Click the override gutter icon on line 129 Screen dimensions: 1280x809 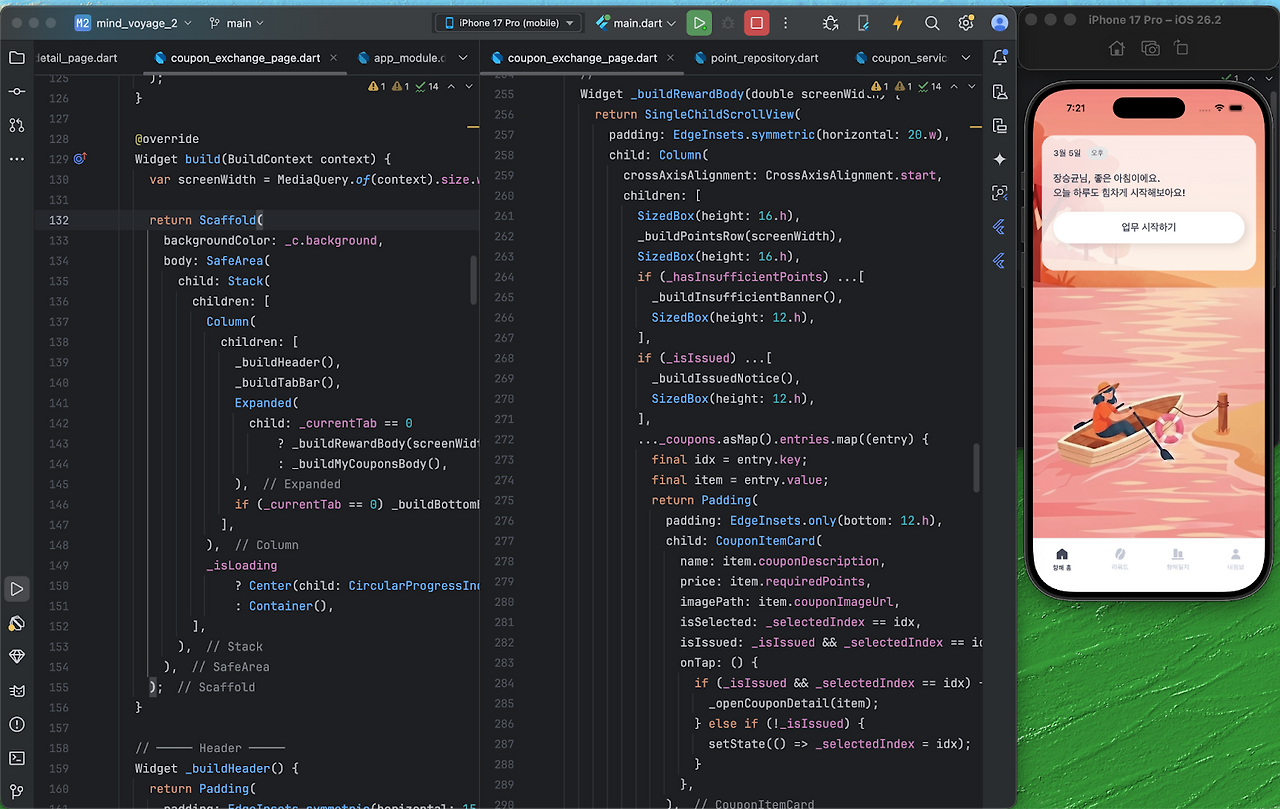81,159
